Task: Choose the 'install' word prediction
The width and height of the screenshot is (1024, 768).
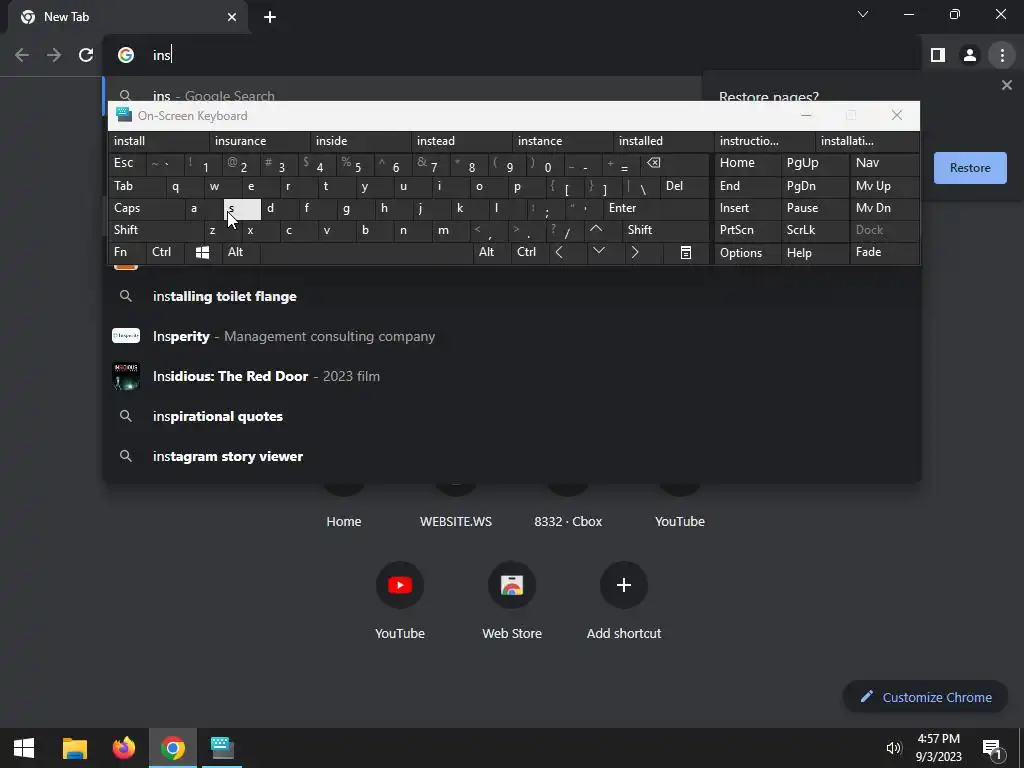Action: (158, 141)
